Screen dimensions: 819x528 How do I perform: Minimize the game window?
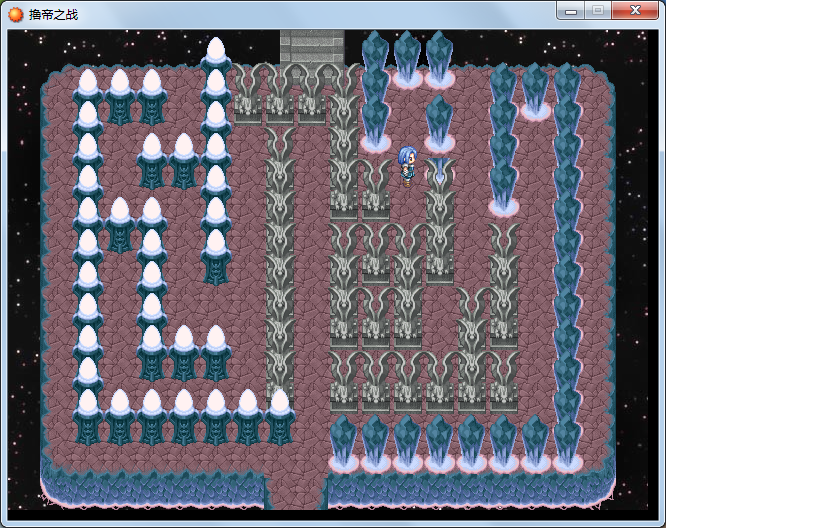point(570,11)
